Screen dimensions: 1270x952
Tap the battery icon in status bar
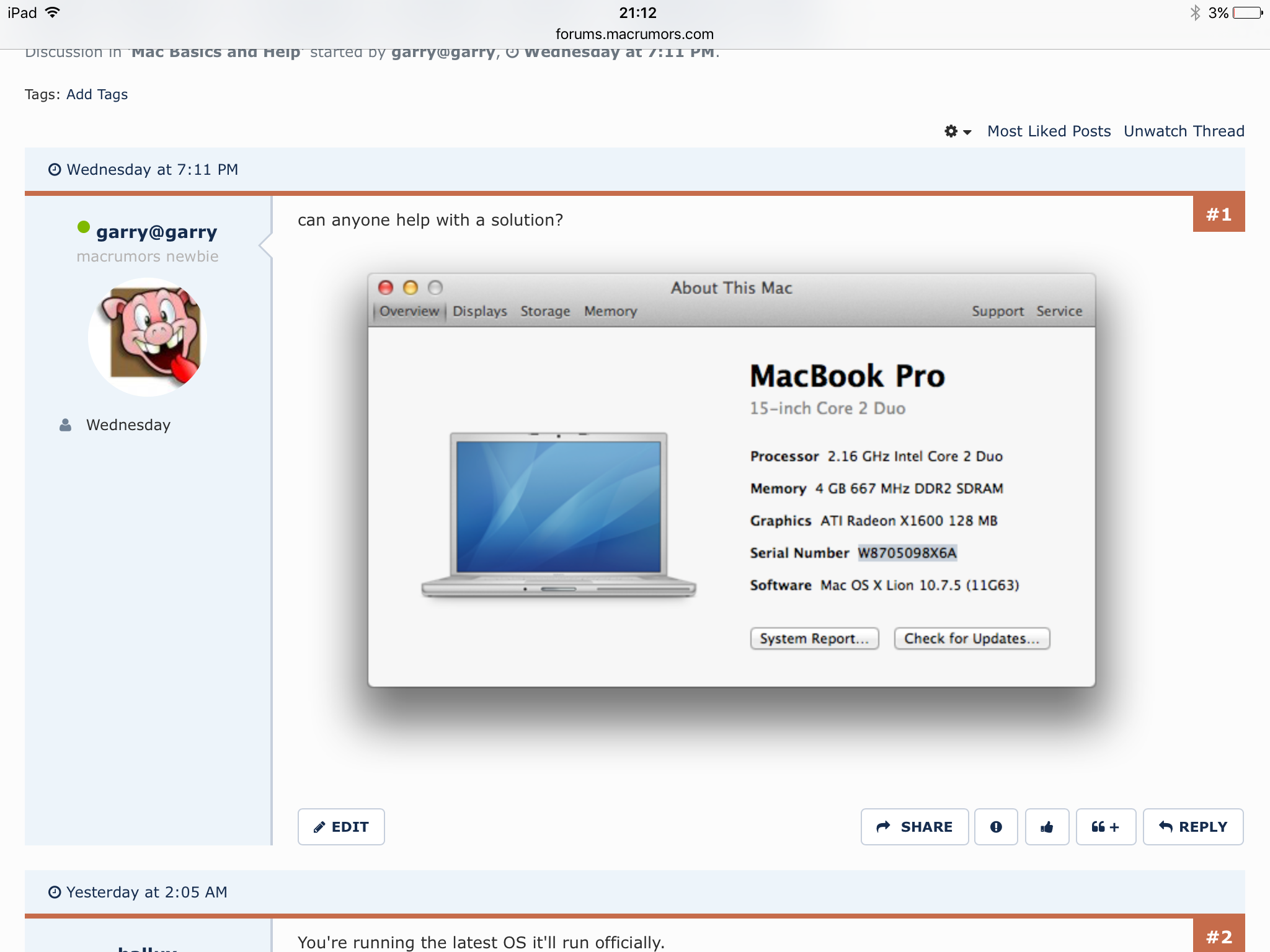(x=1248, y=12)
